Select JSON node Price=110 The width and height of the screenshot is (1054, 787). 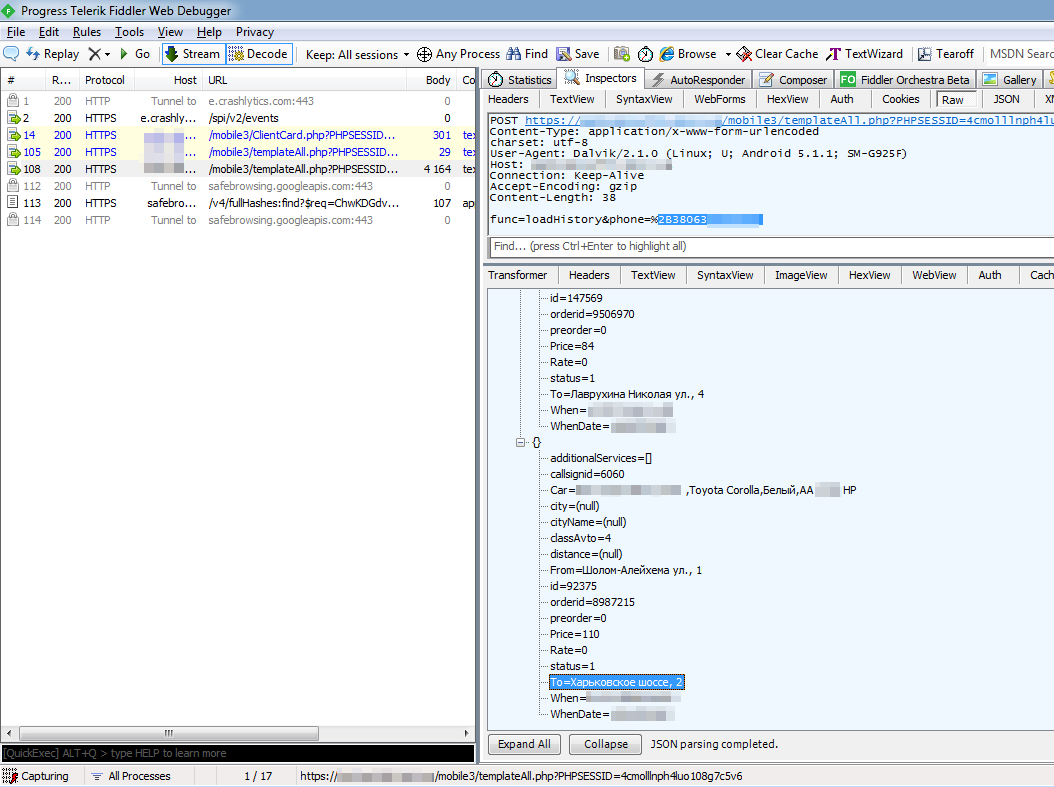pos(574,634)
